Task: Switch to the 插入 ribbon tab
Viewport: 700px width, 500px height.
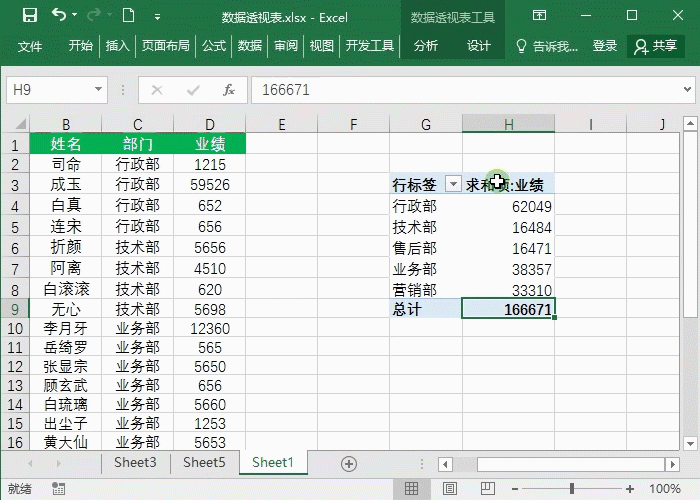Action: pos(117,46)
